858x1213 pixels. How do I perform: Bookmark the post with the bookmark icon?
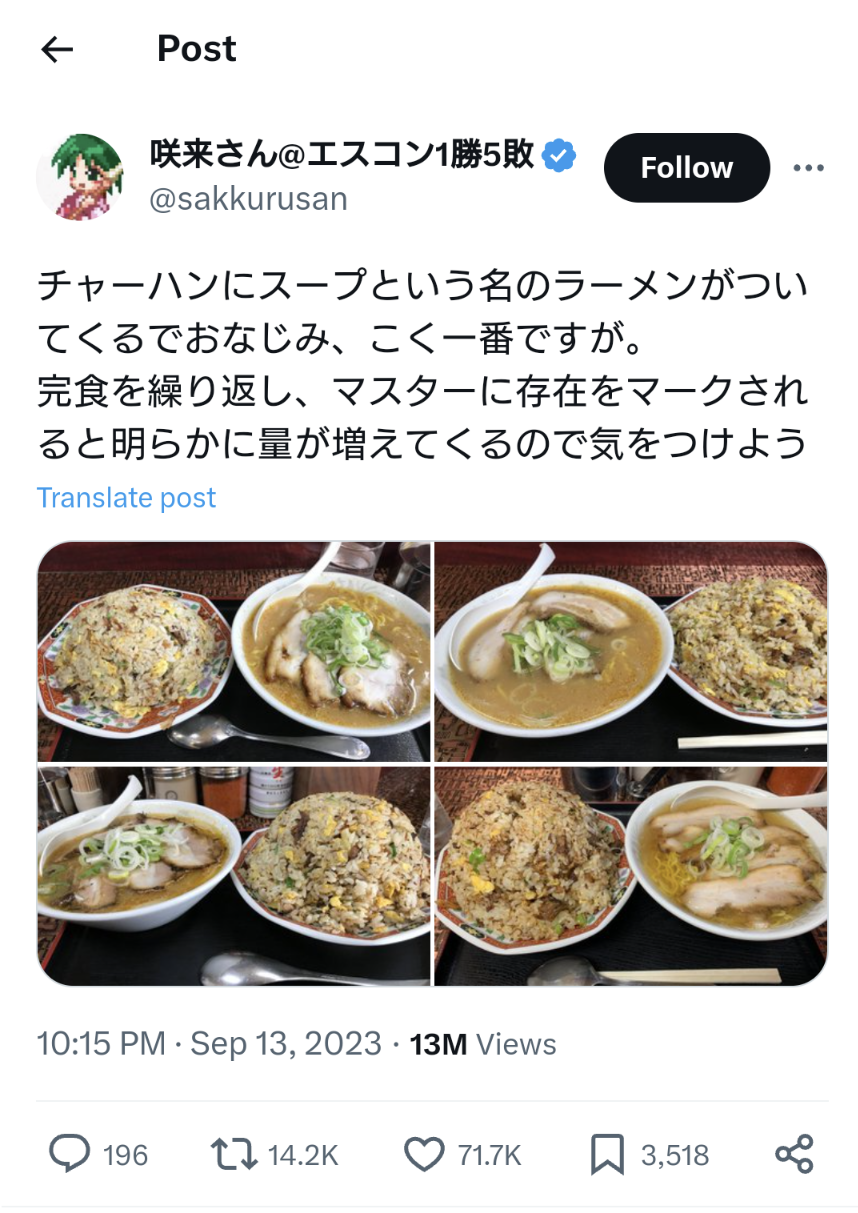pos(607,1155)
